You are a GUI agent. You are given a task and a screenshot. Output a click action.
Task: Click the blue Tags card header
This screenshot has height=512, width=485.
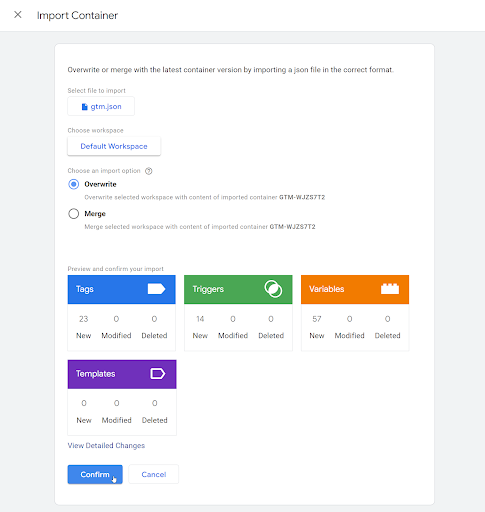pyautogui.click(x=122, y=289)
